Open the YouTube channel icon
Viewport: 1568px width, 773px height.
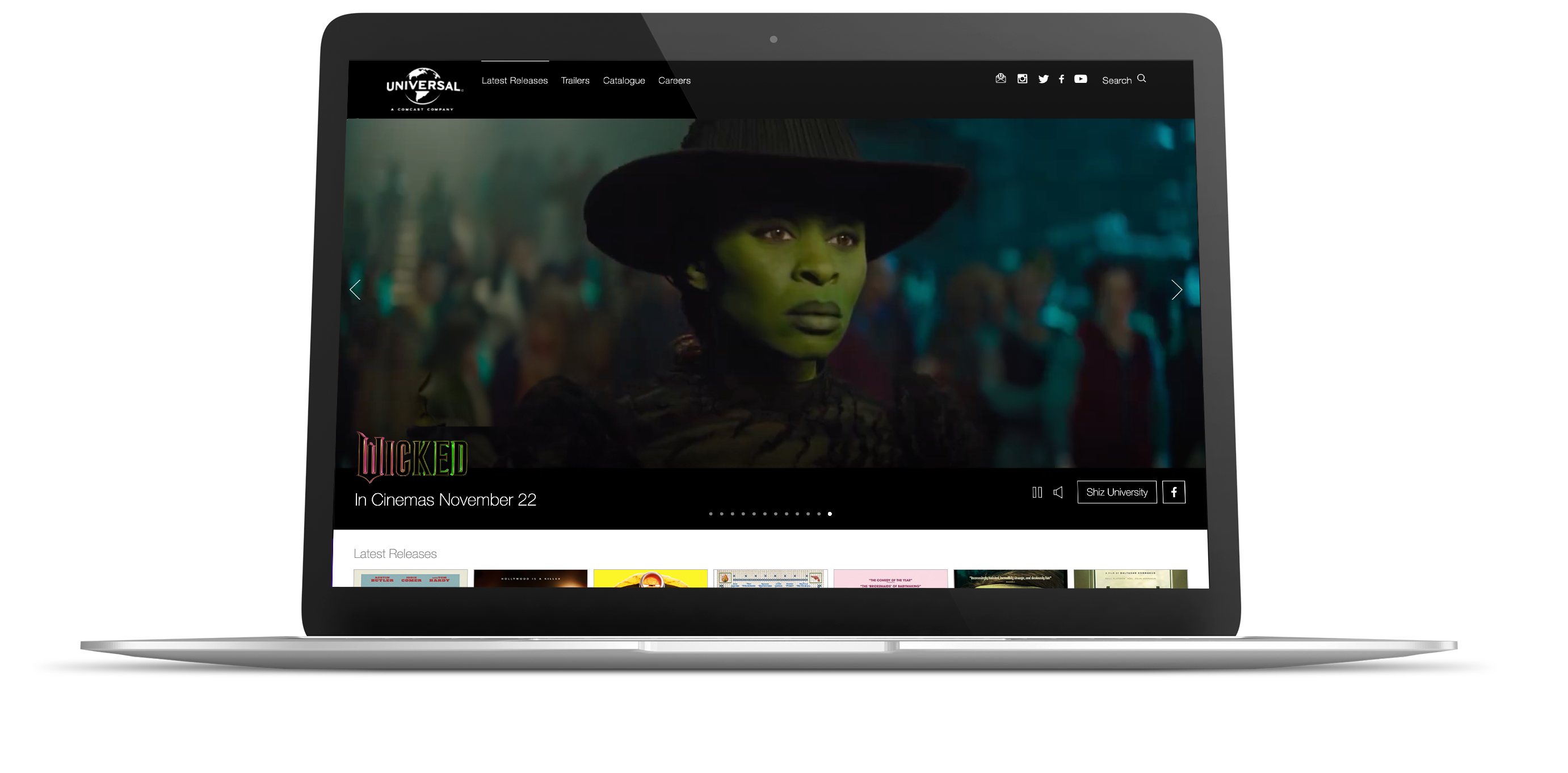click(x=1081, y=79)
